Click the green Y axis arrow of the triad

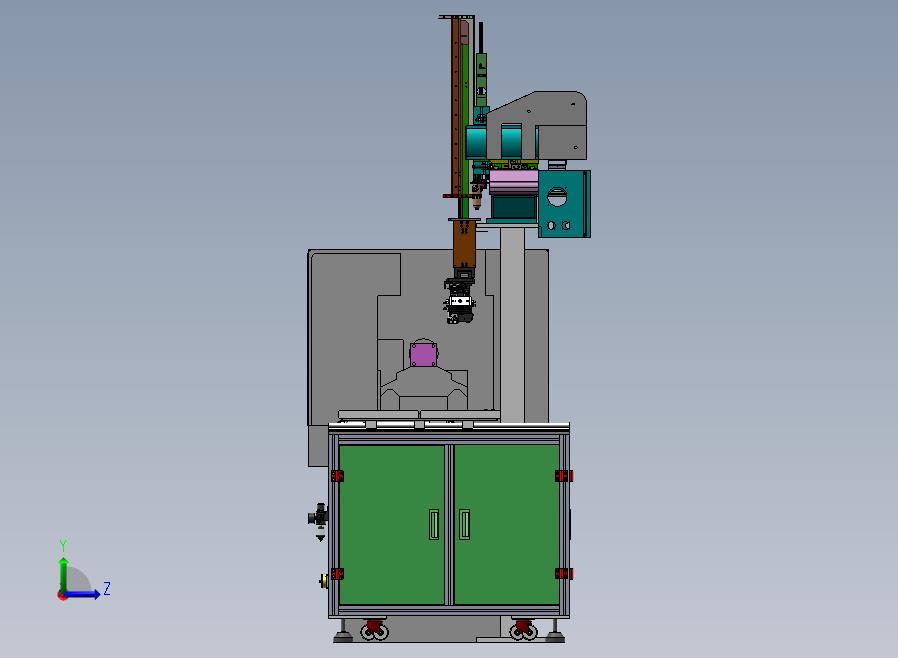(64, 573)
